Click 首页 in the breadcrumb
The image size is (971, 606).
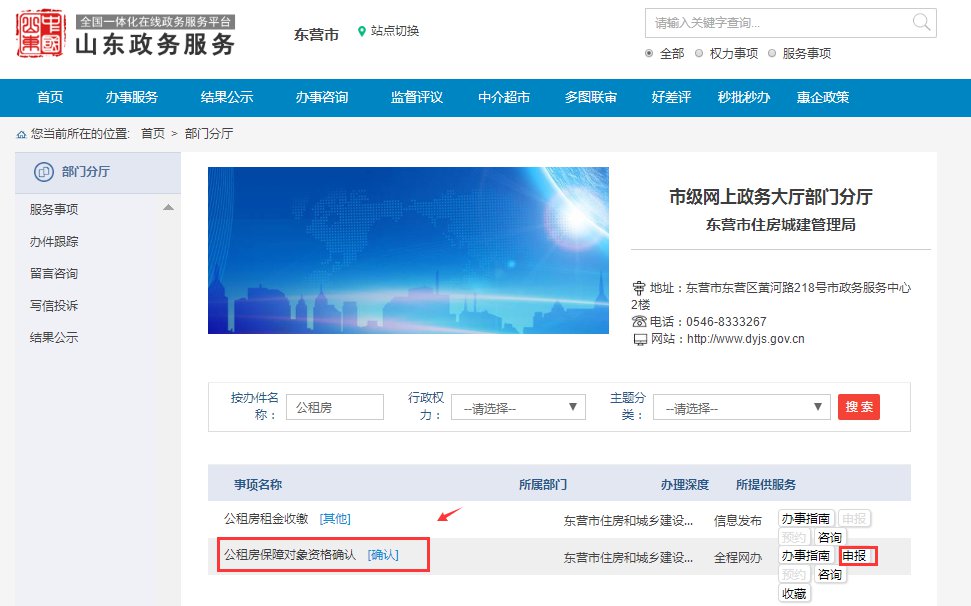coord(153,134)
